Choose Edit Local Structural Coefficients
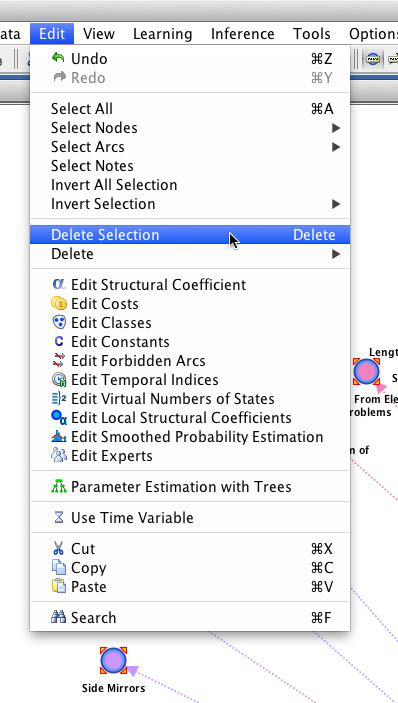This screenshot has height=703, width=398. [x=190, y=418]
